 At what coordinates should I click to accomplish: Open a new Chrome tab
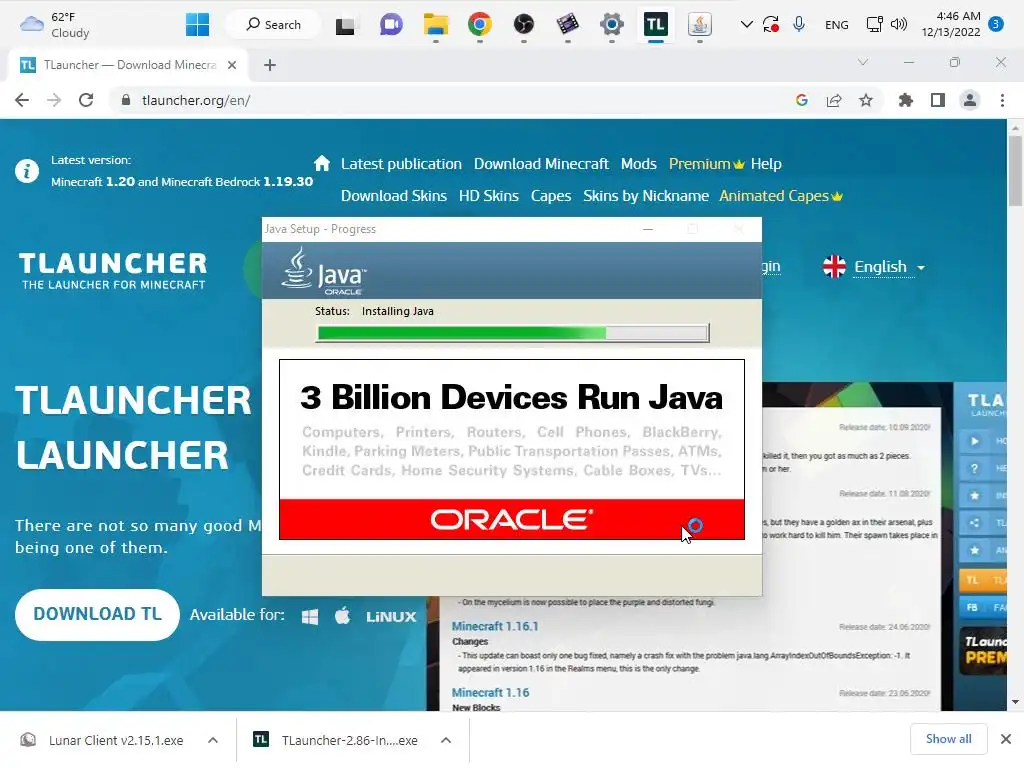270,65
